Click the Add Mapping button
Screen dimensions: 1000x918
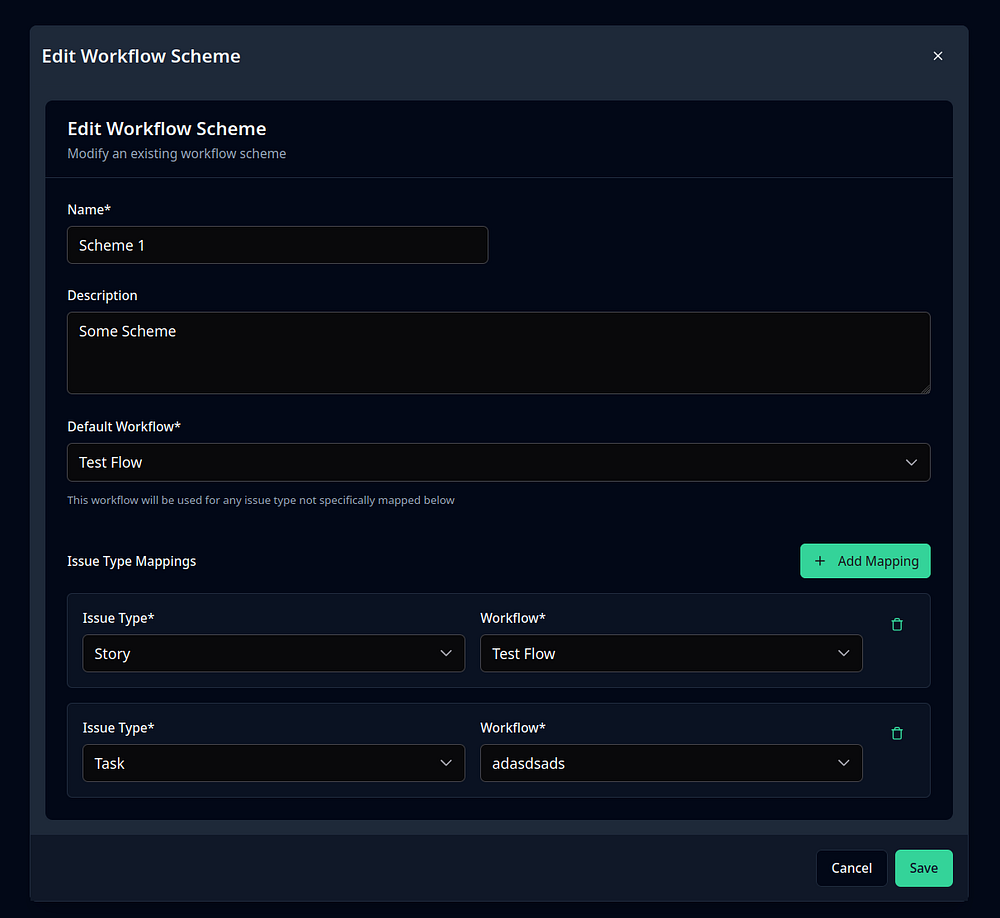pos(865,561)
